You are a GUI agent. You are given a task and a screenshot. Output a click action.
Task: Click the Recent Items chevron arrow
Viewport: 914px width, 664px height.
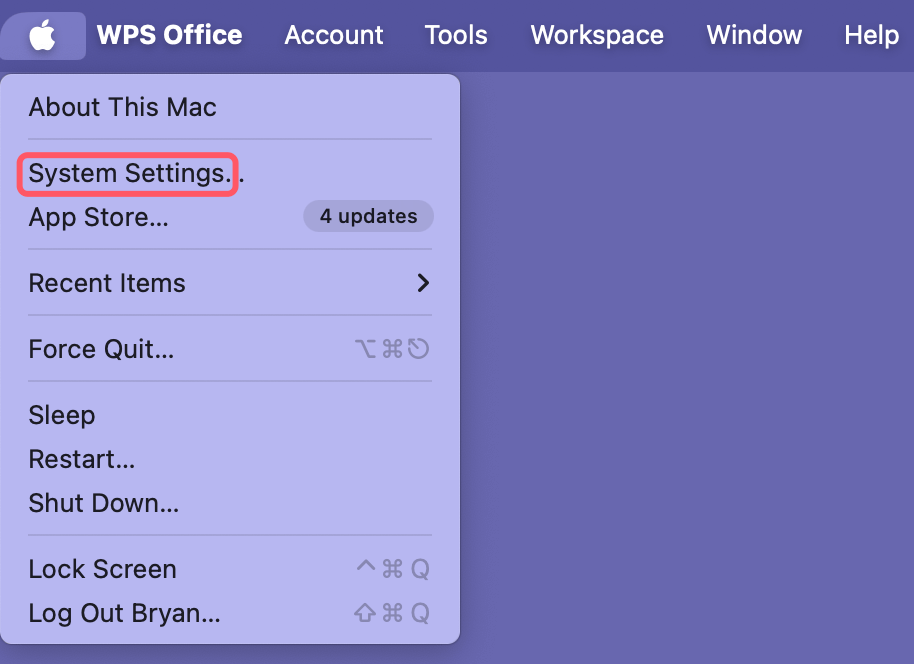422,283
